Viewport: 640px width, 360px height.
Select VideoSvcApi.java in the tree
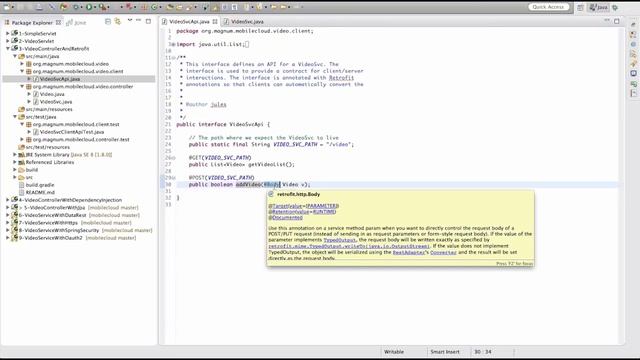coord(60,79)
